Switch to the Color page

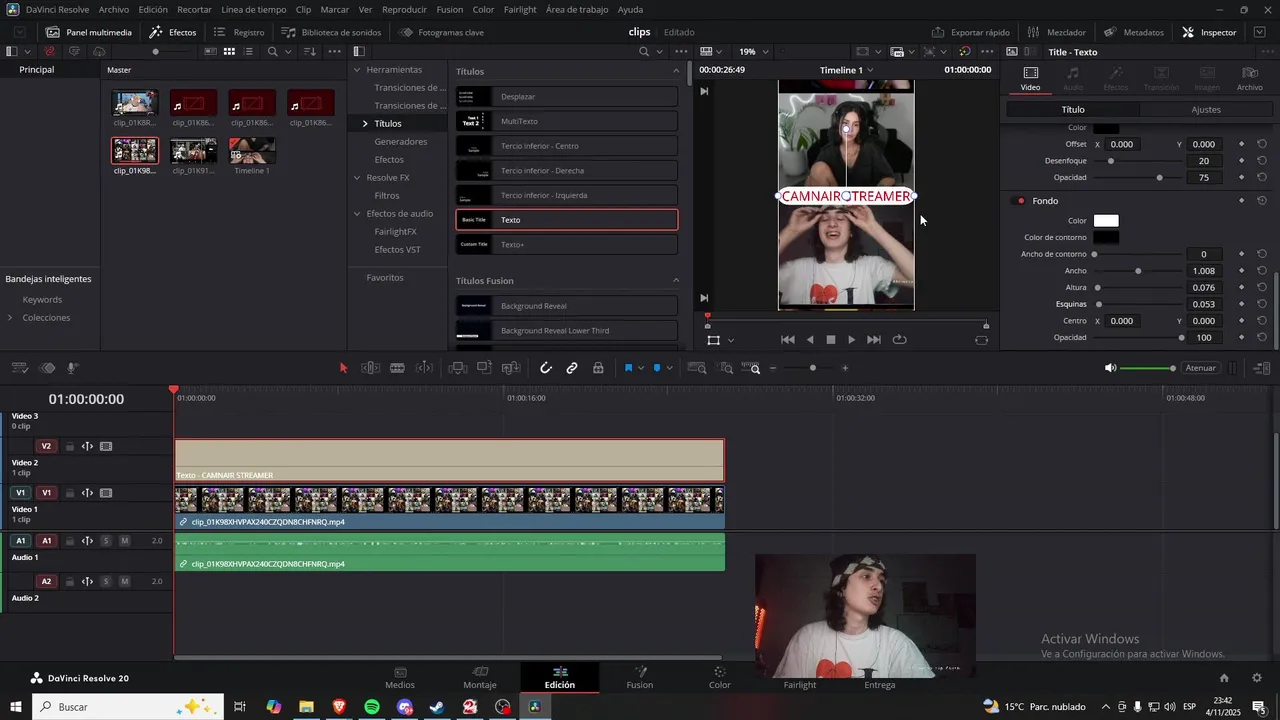tap(720, 678)
